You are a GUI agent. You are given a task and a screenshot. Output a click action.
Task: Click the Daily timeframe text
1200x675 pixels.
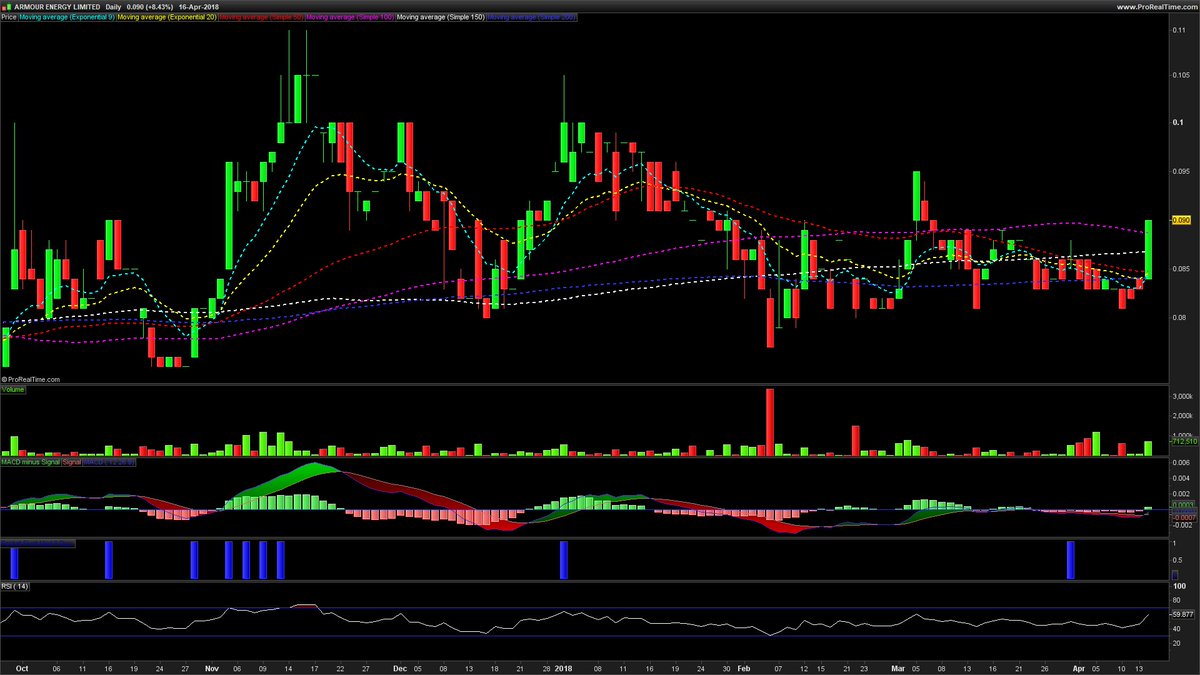point(114,6)
